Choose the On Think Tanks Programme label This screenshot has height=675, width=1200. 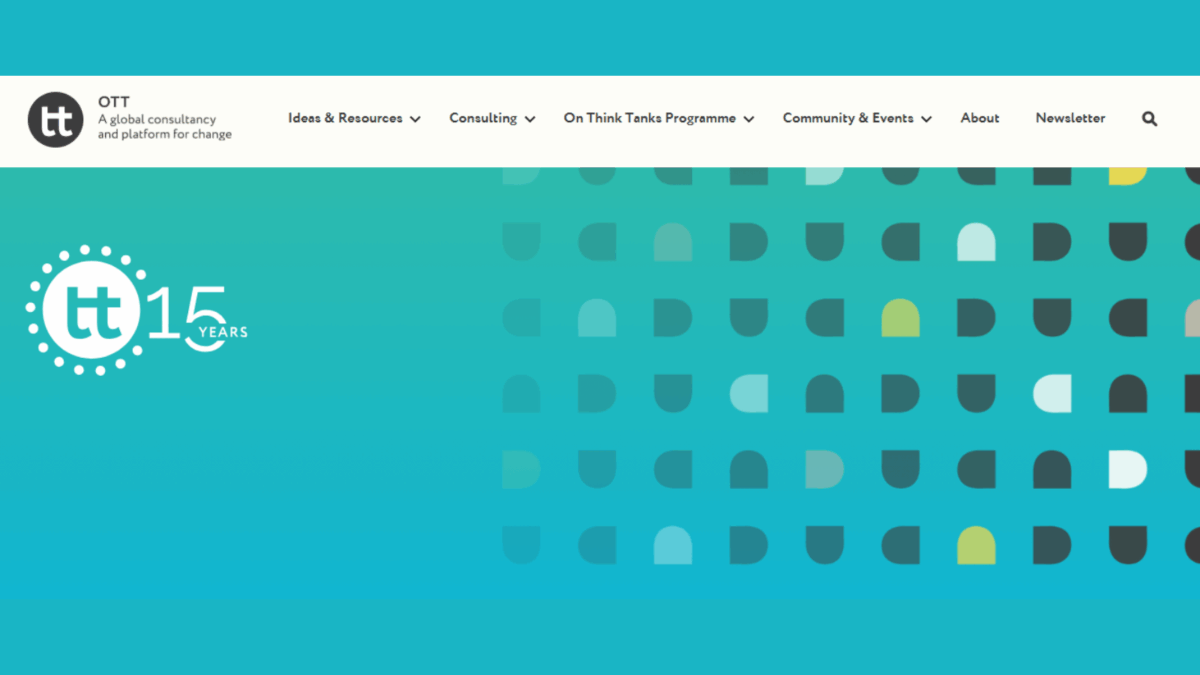pyautogui.click(x=649, y=118)
